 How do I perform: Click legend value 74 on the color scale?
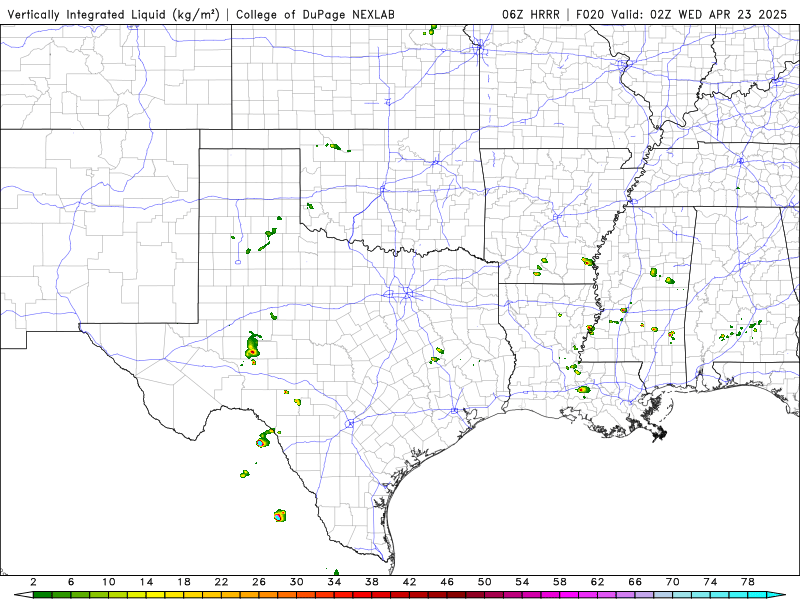click(x=710, y=582)
